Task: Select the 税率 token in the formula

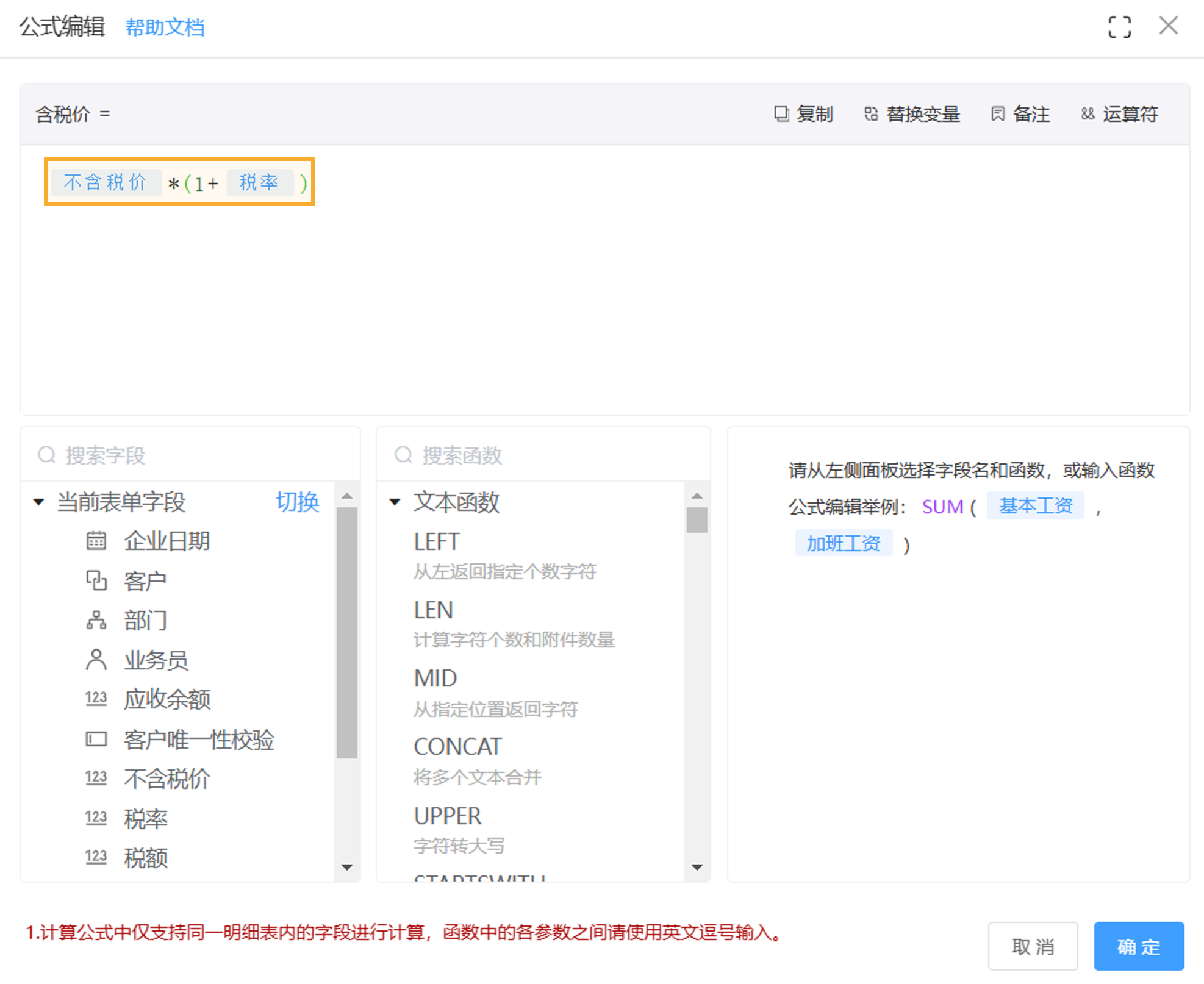Action: coord(260,182)
